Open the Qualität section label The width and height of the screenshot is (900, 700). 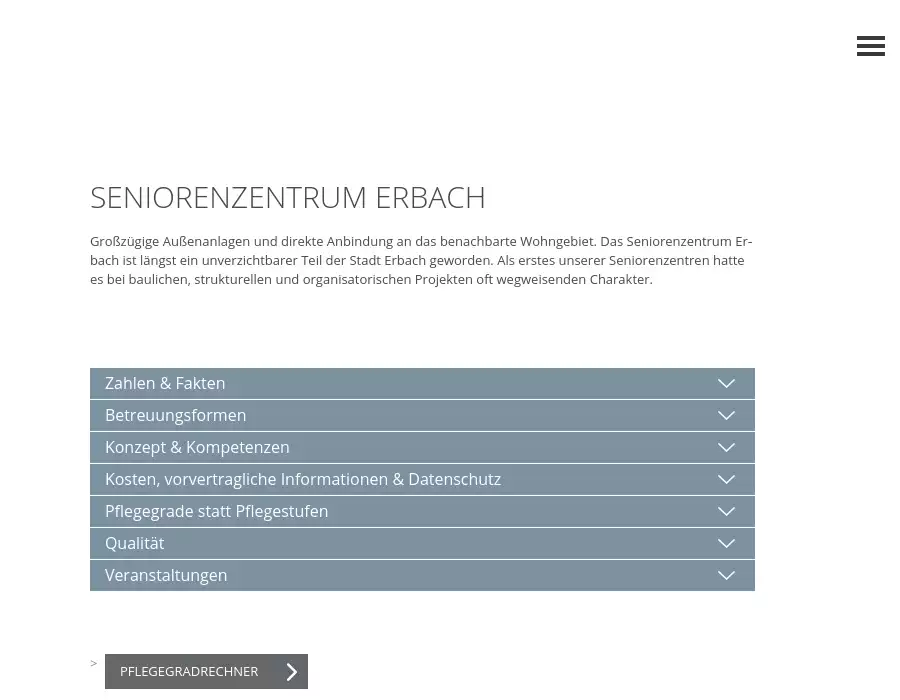[134, 544]
